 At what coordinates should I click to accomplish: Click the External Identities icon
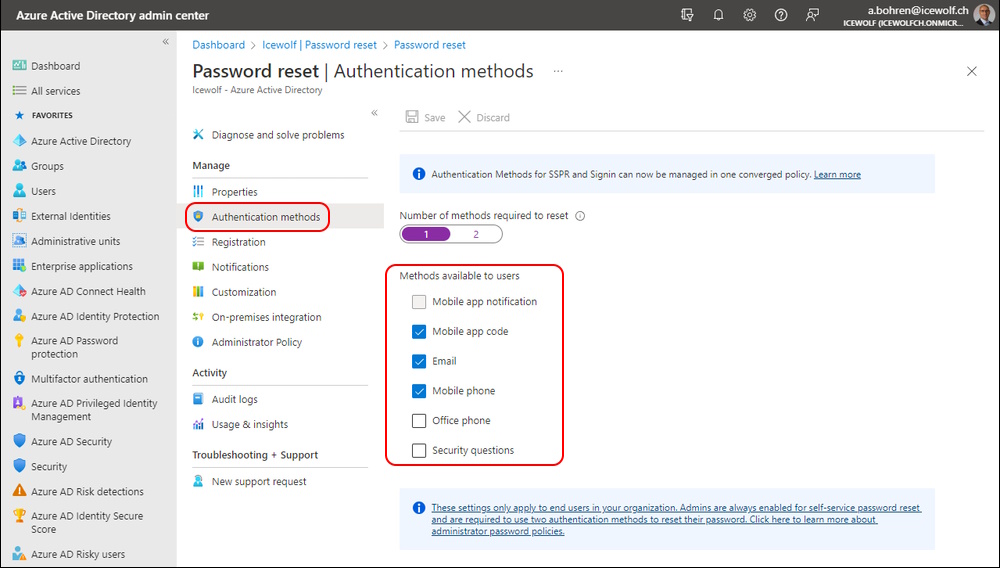pyautogui.click(x=20, y=215)
